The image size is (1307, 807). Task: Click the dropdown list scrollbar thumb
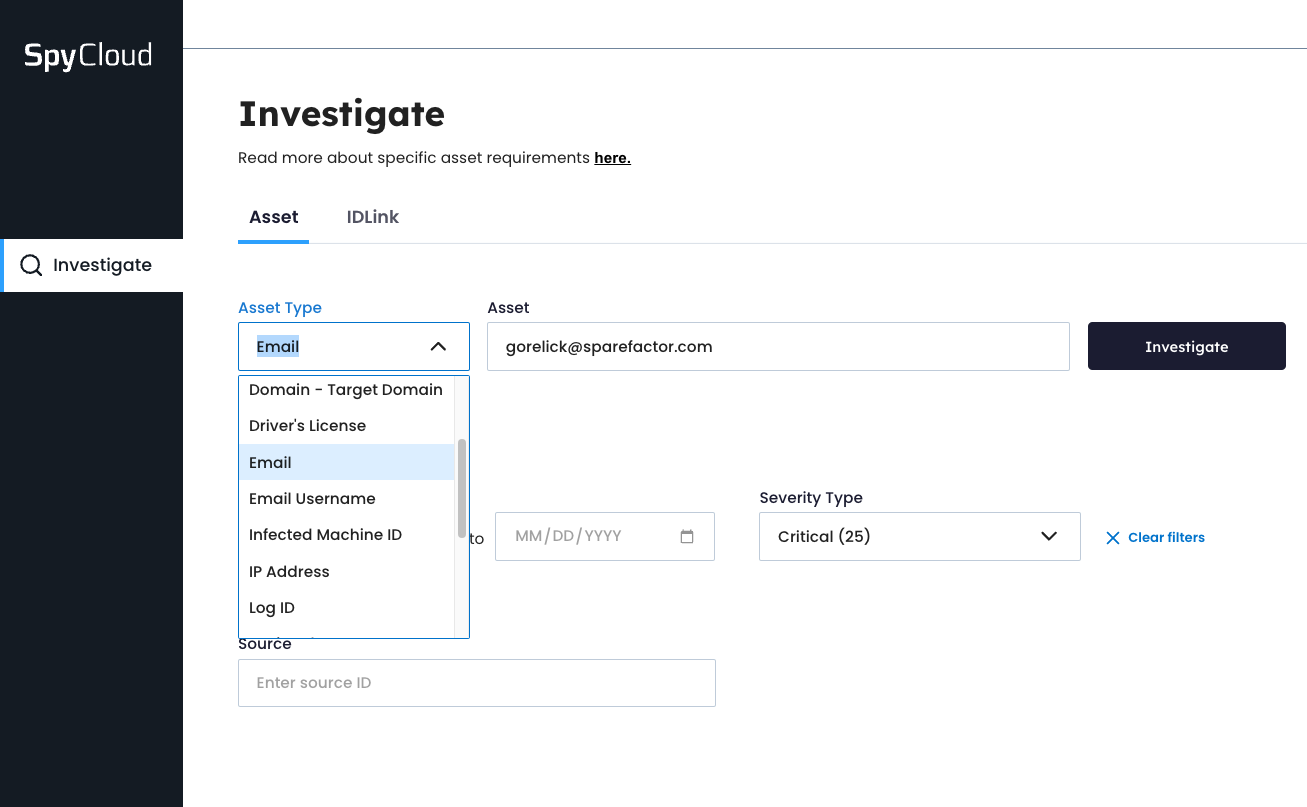tap(461, 488)
